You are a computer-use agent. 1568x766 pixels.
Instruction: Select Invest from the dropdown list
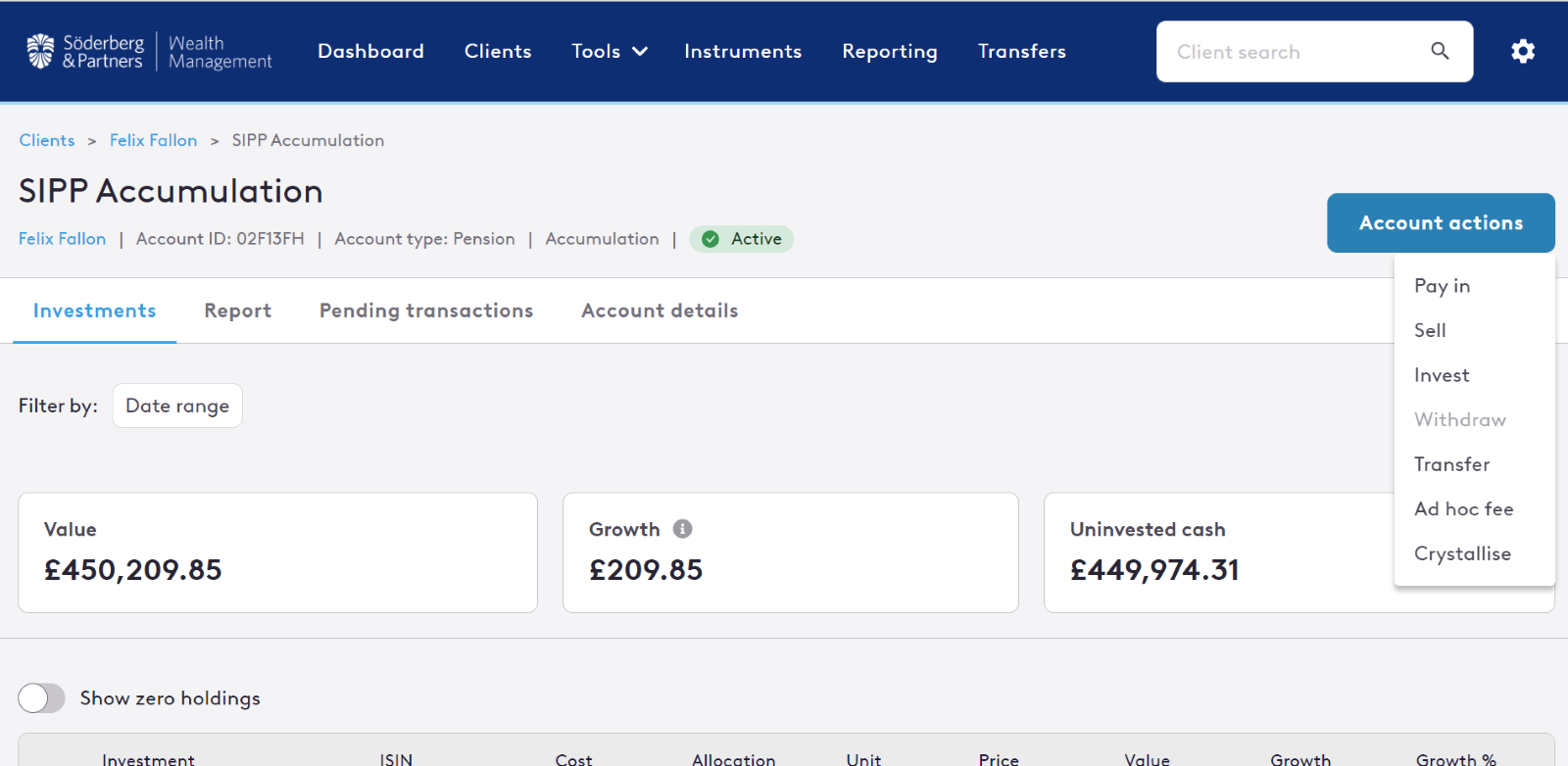(x=1441, y=375)
